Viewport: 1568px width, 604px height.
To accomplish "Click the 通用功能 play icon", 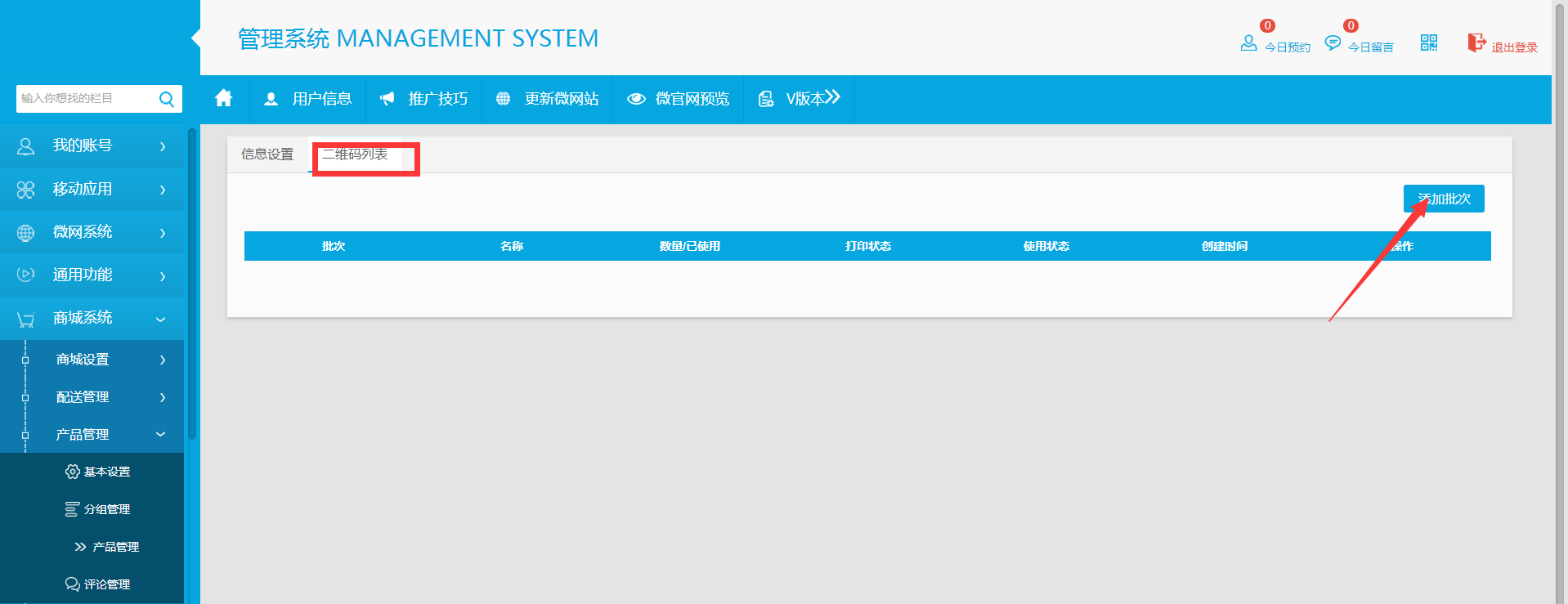I will pos(26,275).
